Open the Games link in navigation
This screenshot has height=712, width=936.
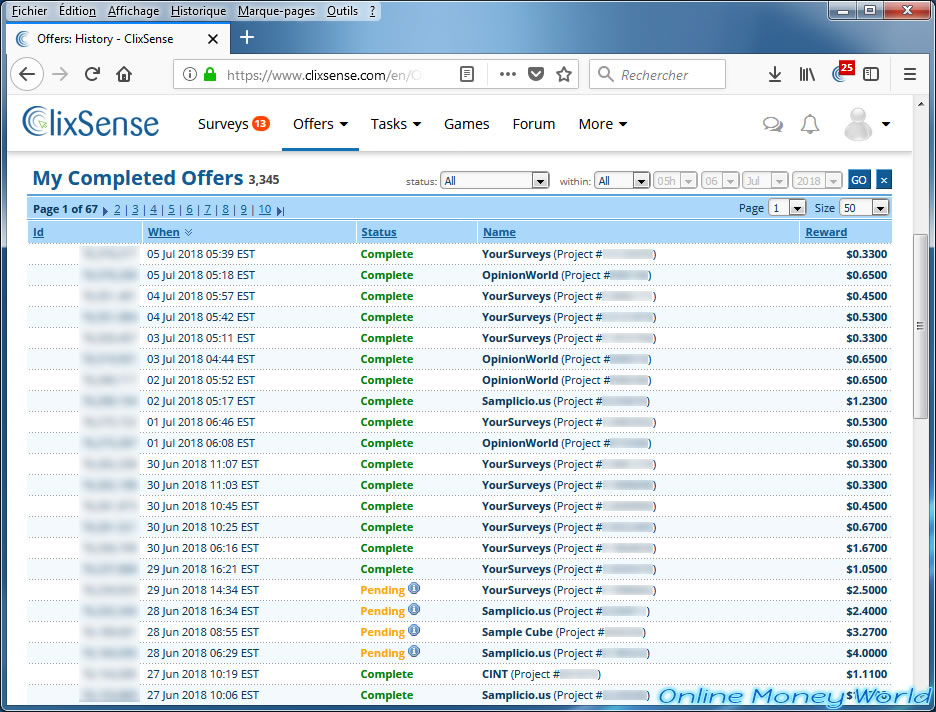[466, 124]
